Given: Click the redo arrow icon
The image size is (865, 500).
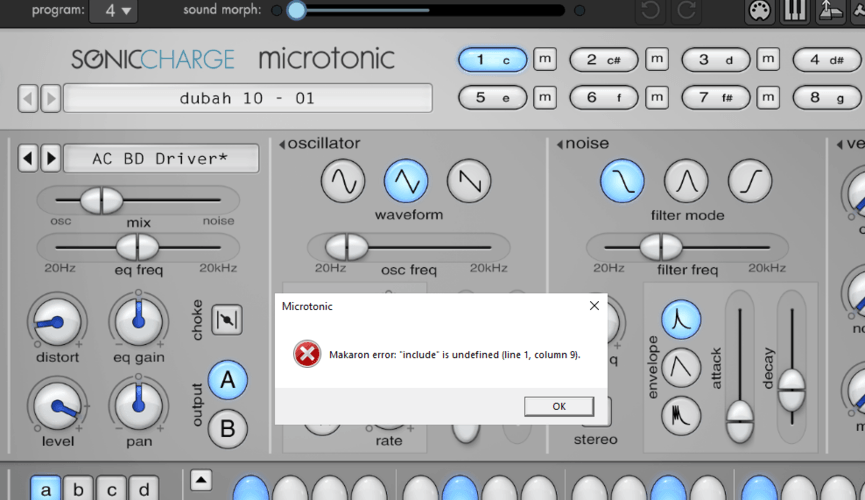Looking at the screenshot, I should click(x=686, y=10).
